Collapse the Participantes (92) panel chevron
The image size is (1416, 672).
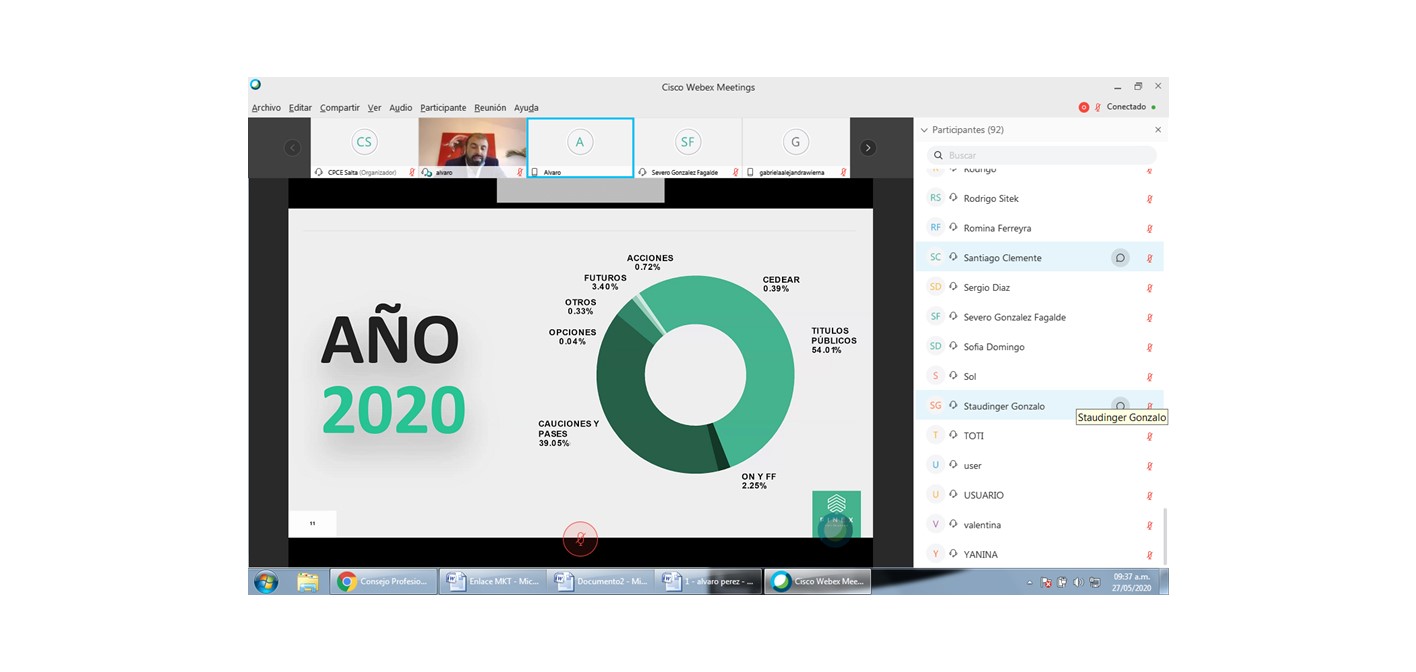tap(923, 130)
